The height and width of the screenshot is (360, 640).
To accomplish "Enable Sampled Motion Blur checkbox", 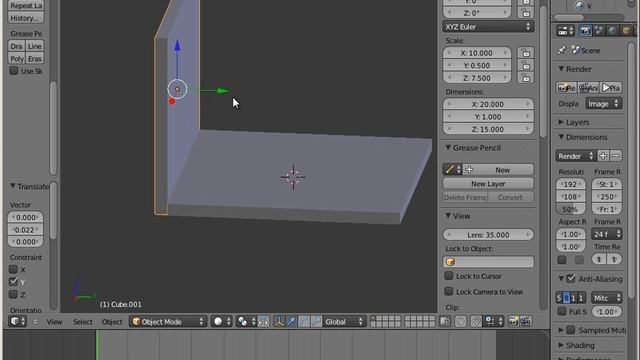I will coord(571,330).
